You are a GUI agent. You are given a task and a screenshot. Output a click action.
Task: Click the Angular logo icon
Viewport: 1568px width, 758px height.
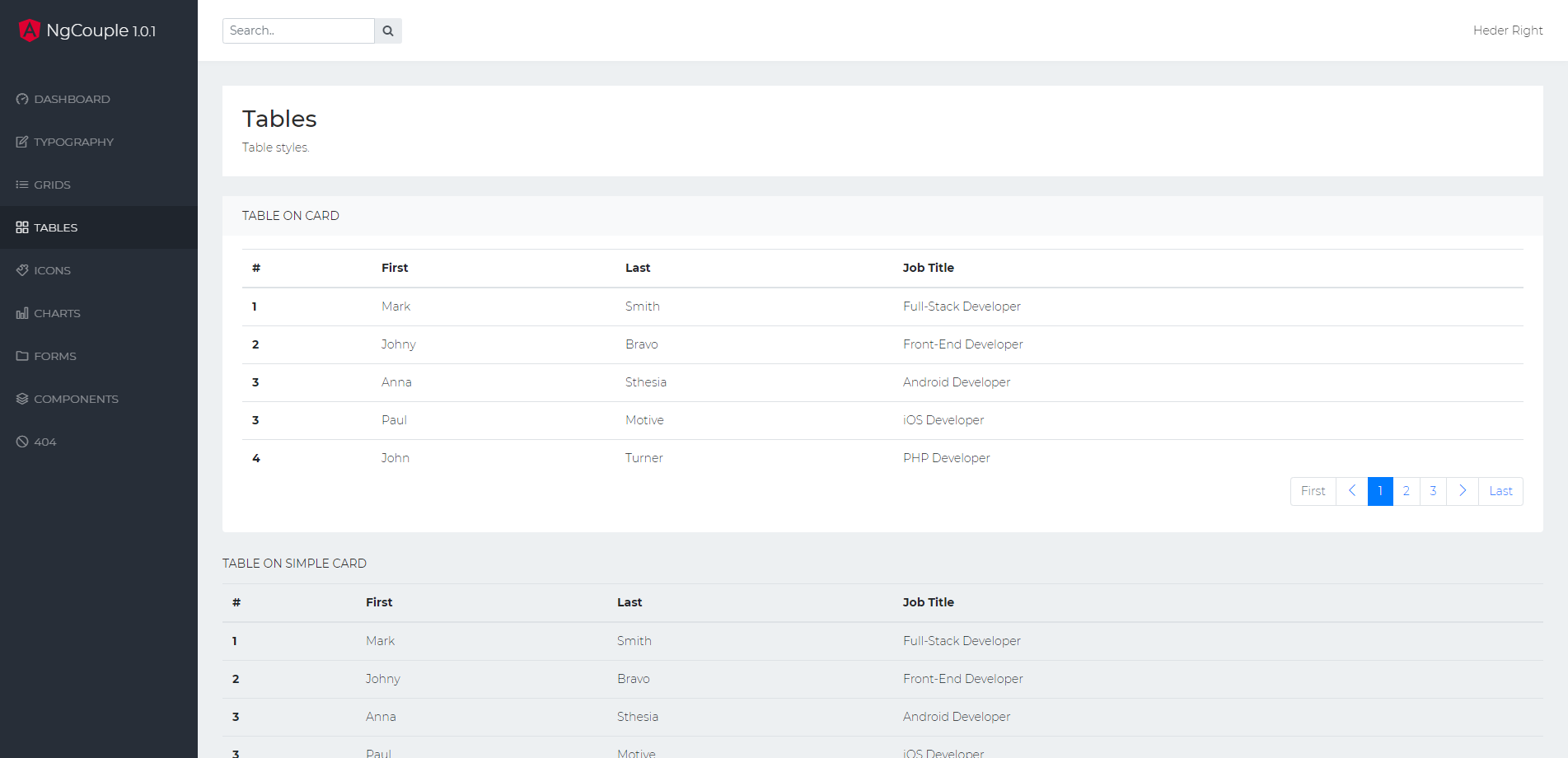[30, 30]
